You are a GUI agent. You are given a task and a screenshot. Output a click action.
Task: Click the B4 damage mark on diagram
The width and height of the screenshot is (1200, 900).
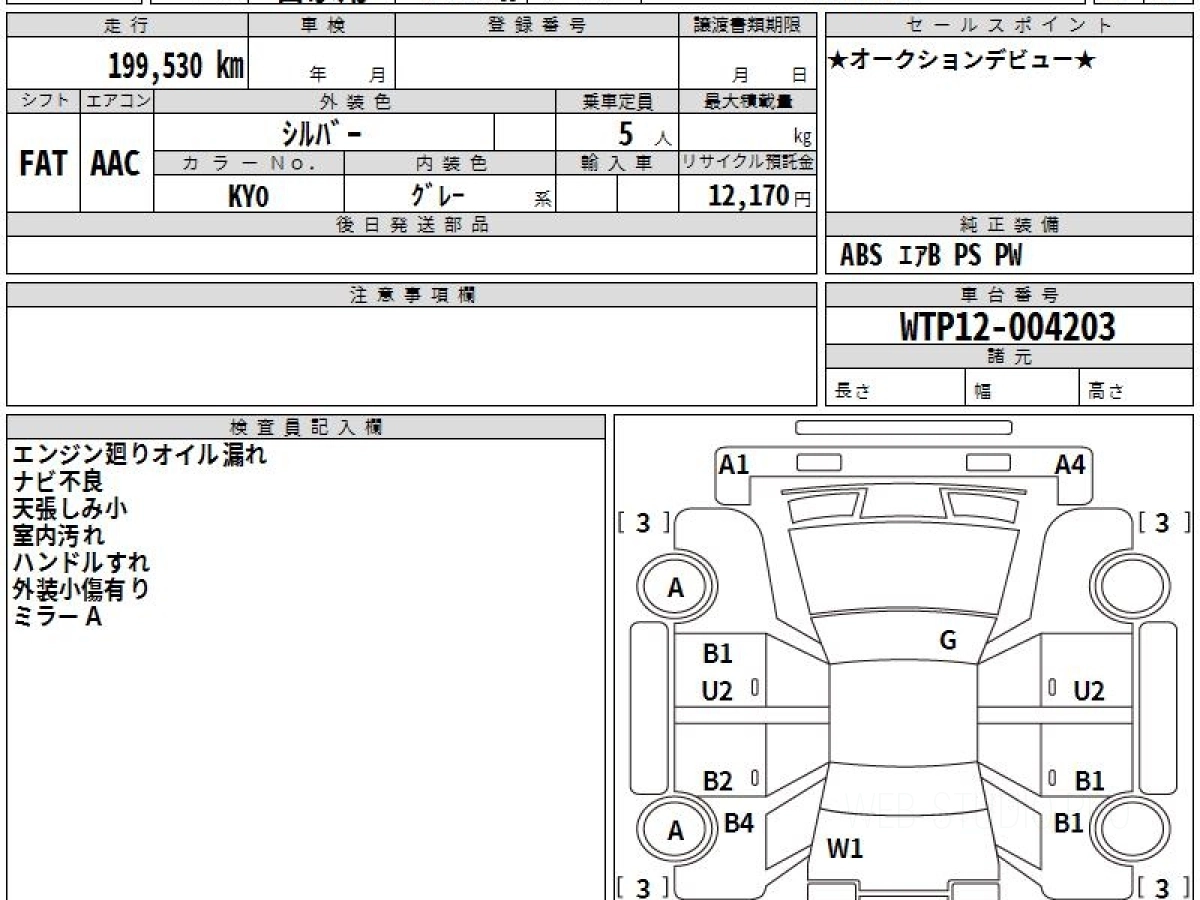(x=739, y=824)
